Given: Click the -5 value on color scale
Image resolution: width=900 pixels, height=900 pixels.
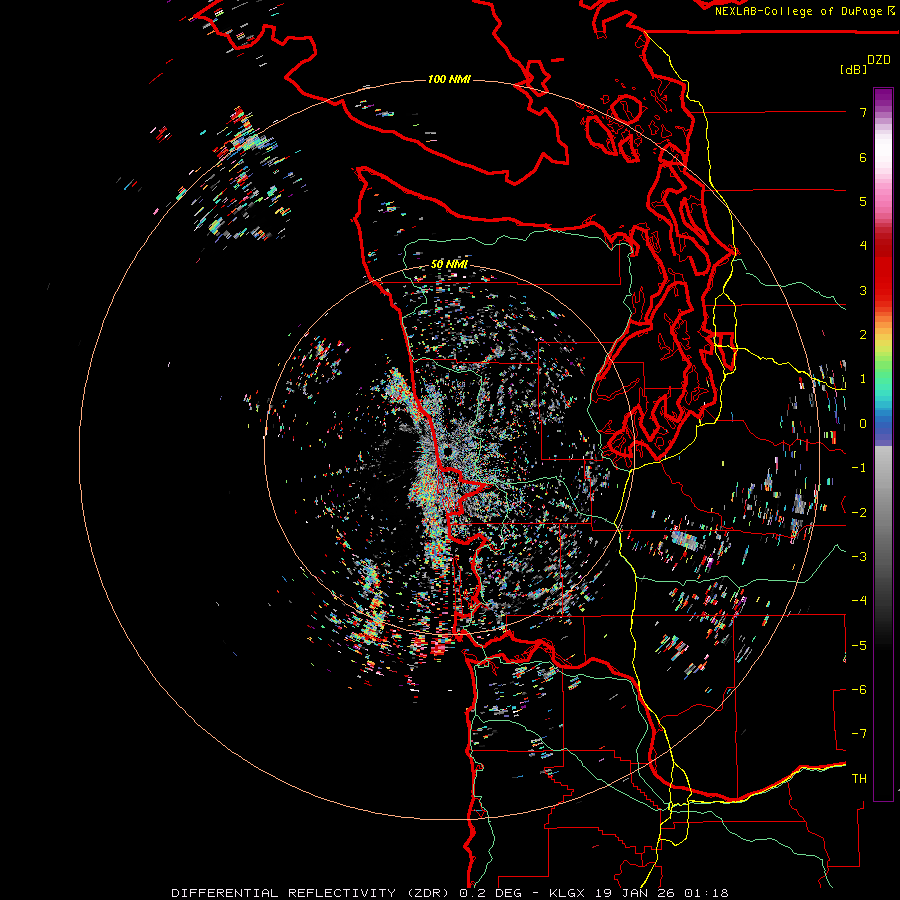Looking at the screenshot, I should pos(859,646).
